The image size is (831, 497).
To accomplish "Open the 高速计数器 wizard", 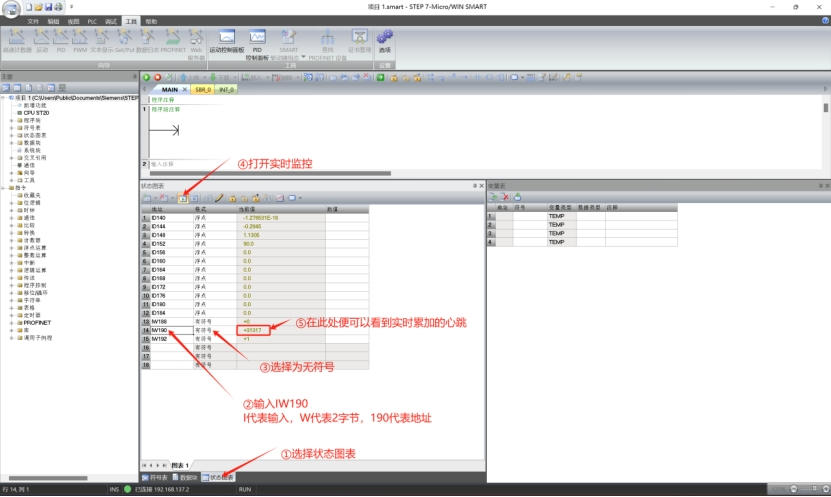I will pyautogui.click(x=17, y=40).
